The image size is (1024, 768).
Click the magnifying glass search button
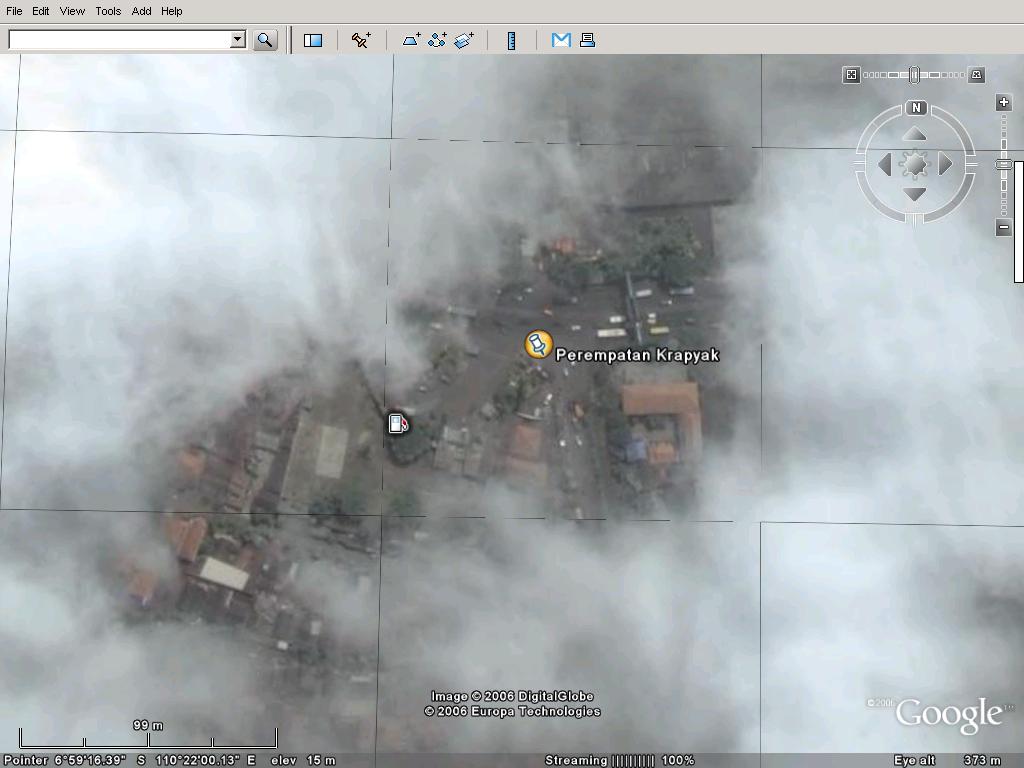[x=264, y=40]
